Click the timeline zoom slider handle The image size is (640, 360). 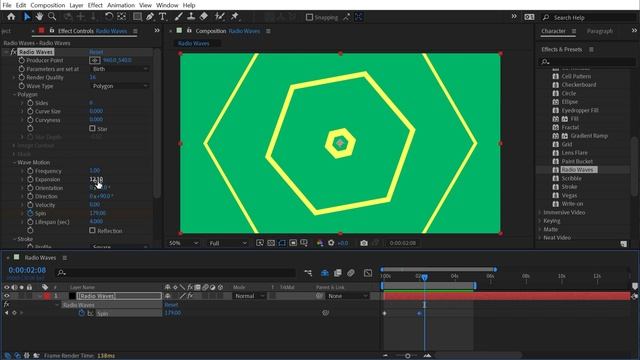pyautogui.click(x=407, y=356)
